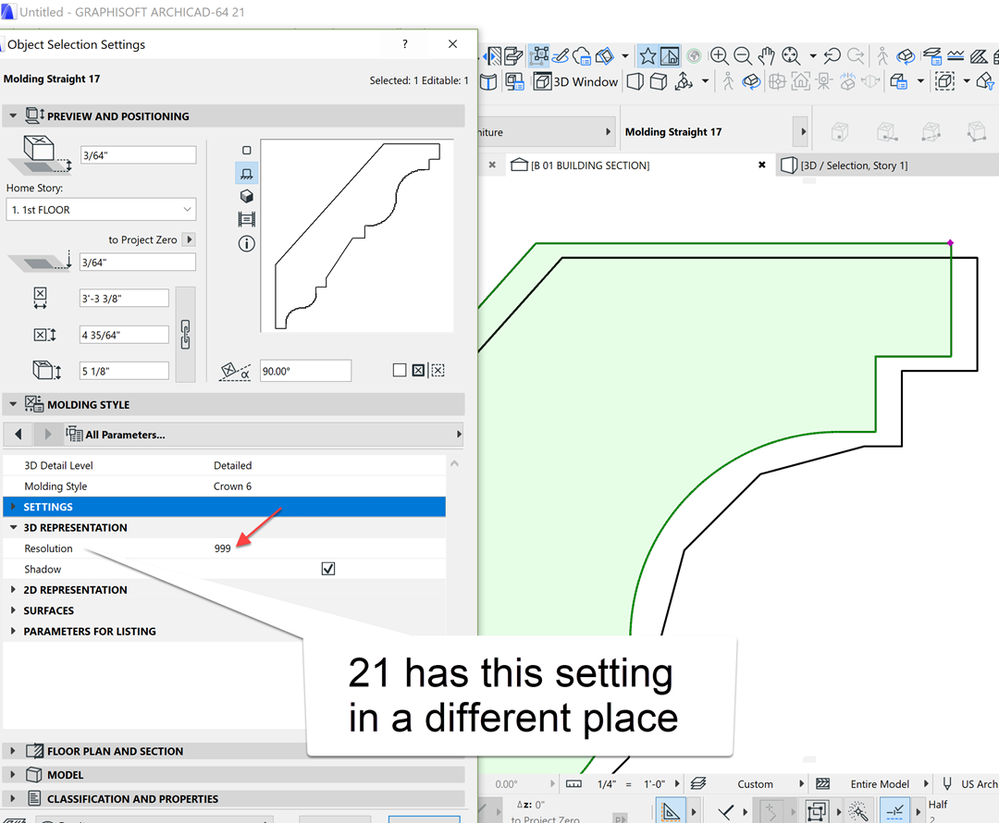The width and height of the screenshot is (999, 823).
Task: Expand 2D Representation parameter group
Action: 13,590
